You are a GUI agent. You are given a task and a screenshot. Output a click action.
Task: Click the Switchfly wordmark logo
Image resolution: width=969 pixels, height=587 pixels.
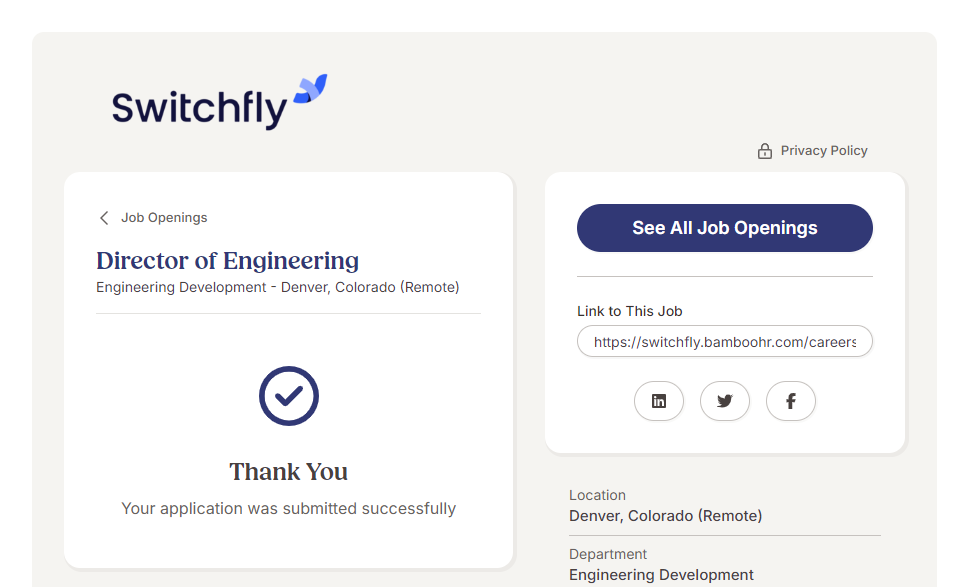tap(199, 108)
